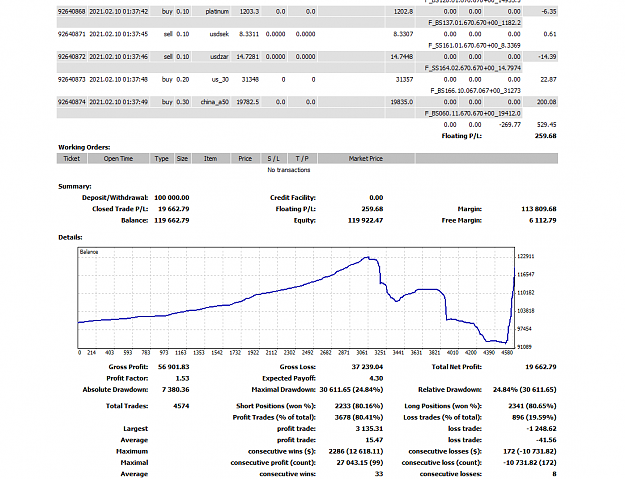Click Short Positions value 2233 (80.16%)

[359, 406]
